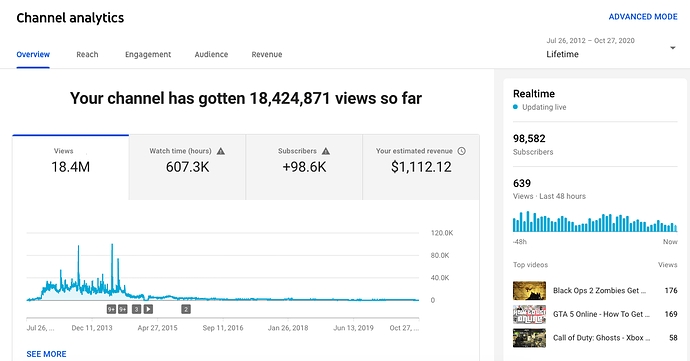Screen dimensions: 690x361
Task: Select the estimated revenue metric card
Action: [421, 167]
